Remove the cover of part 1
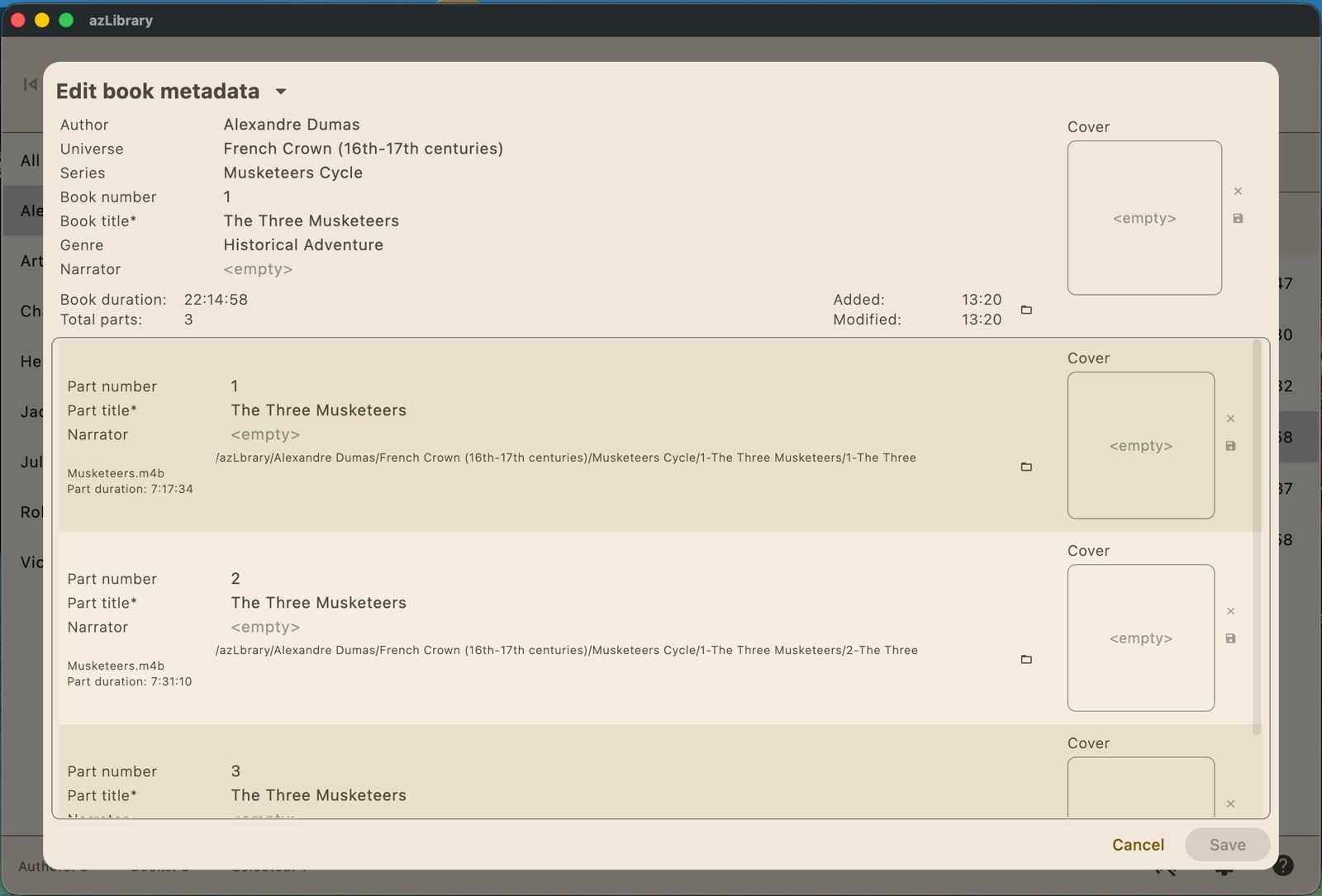Screen dimensions: 1322x896 [x=1230, y=419]
